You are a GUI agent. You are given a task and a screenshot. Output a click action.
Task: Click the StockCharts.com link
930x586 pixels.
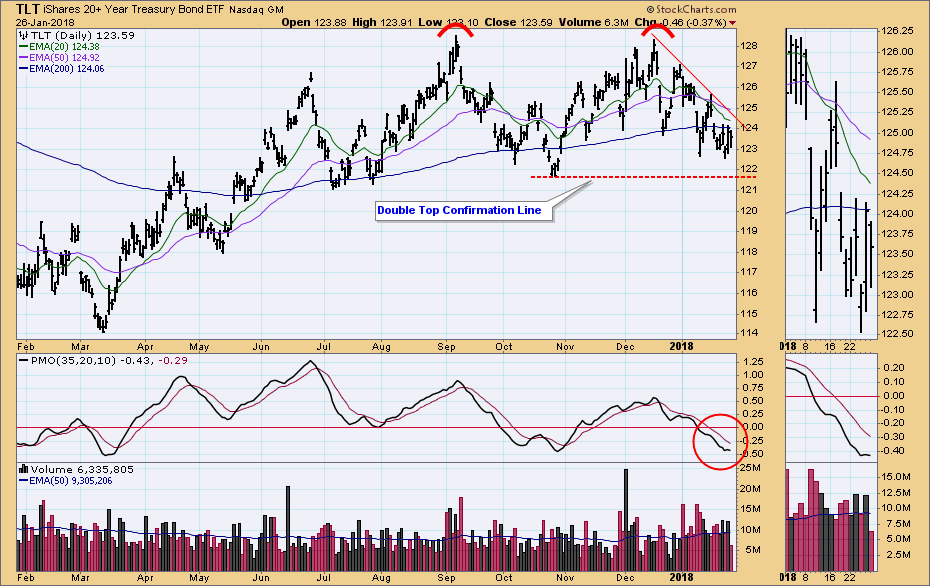[696, 9]
